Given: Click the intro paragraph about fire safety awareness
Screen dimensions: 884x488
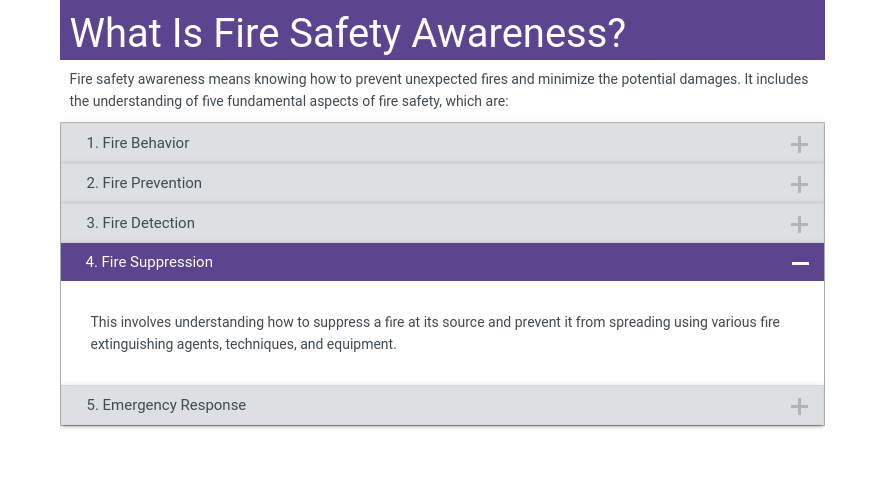Looking at the screenshot, I should tap(438, 90).
